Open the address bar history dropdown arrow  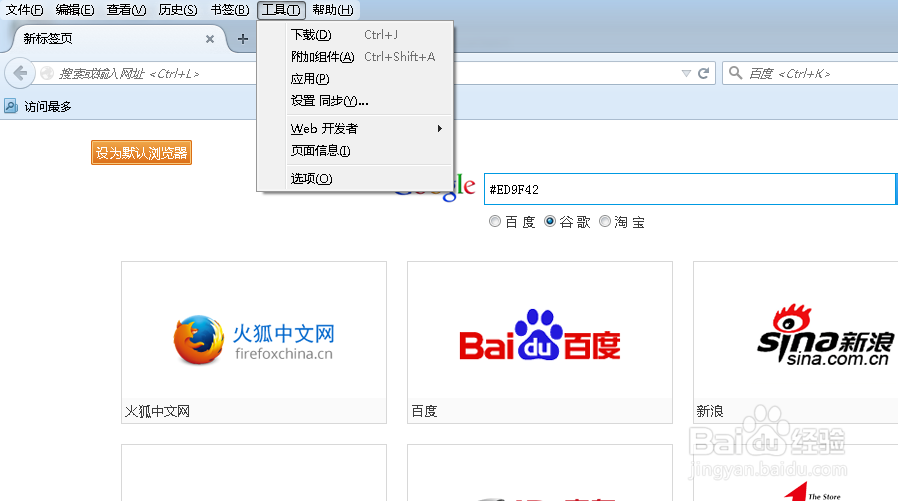click(x=686, y=73)
